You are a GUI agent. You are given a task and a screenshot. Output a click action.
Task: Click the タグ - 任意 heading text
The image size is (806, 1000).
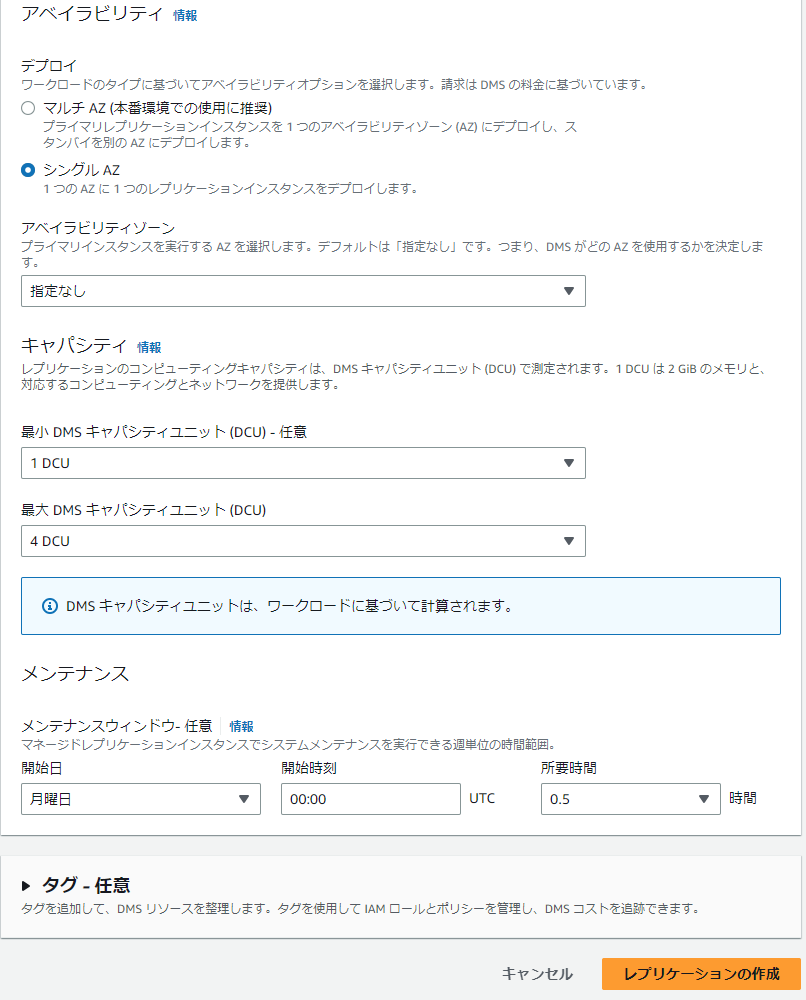(86, 885)
